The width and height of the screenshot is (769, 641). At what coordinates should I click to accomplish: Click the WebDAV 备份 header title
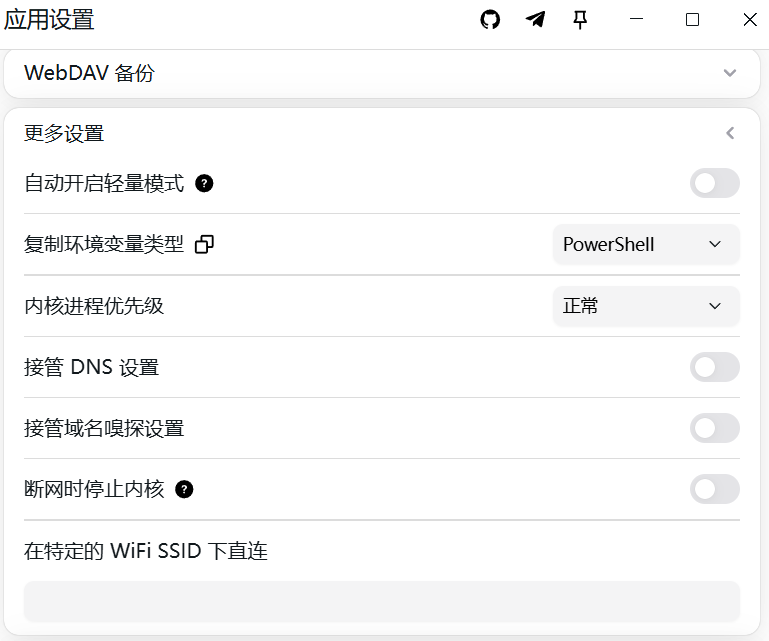89,73
